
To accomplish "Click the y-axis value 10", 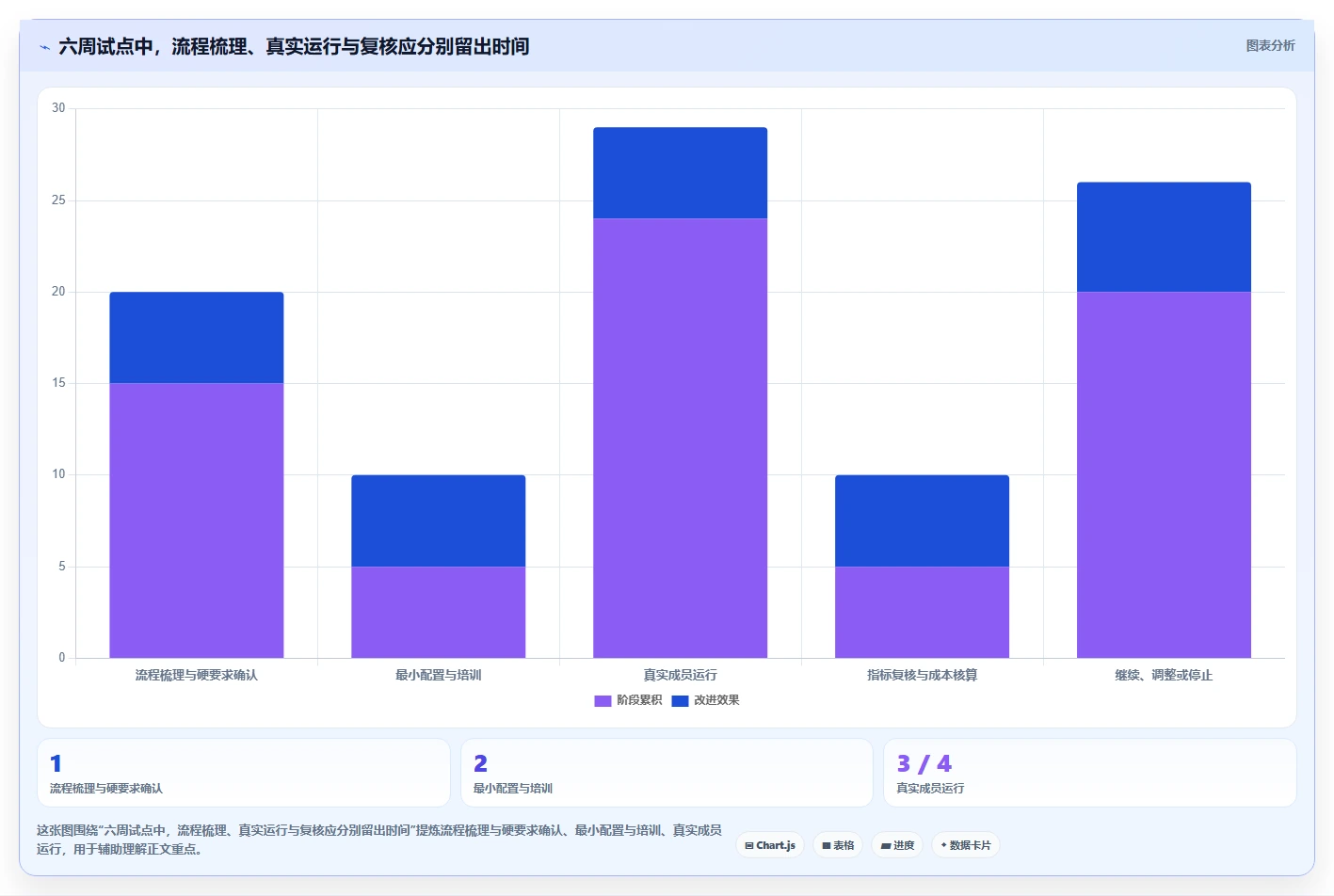I will click(x=58, y=474).
